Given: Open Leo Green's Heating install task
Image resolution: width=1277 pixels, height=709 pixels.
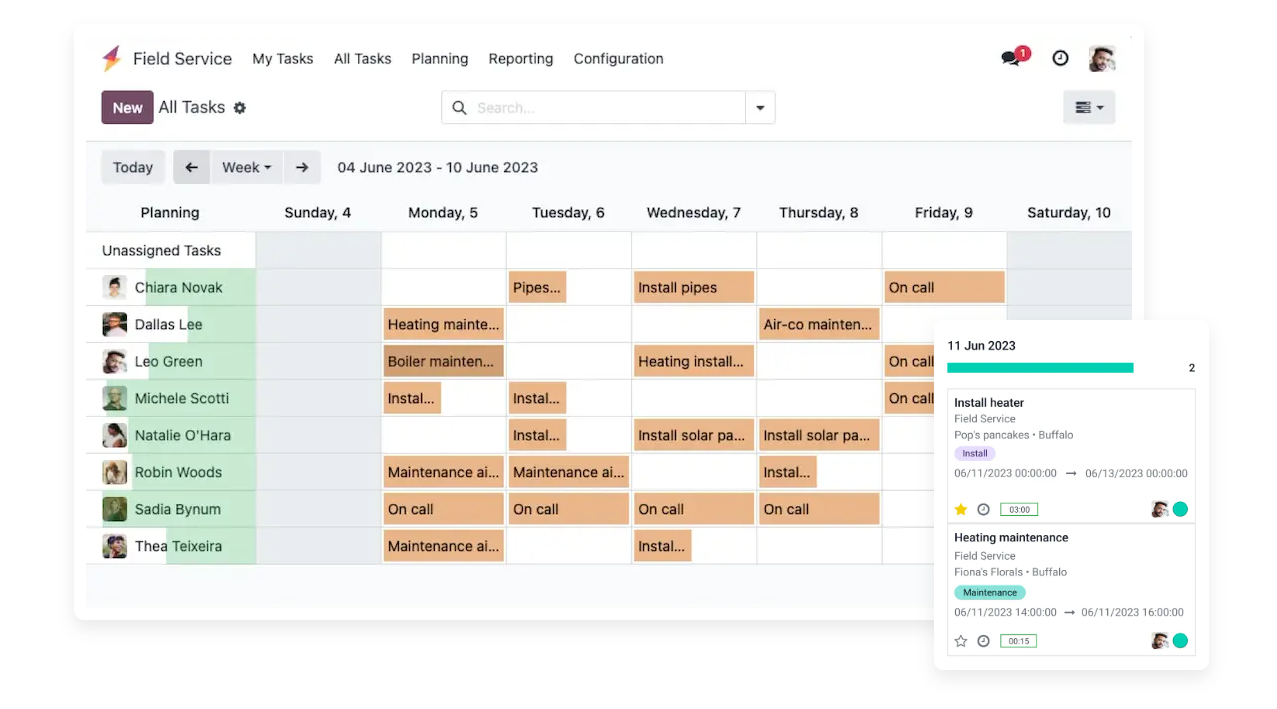Looking at the screenshot, I should click(694, 361).
